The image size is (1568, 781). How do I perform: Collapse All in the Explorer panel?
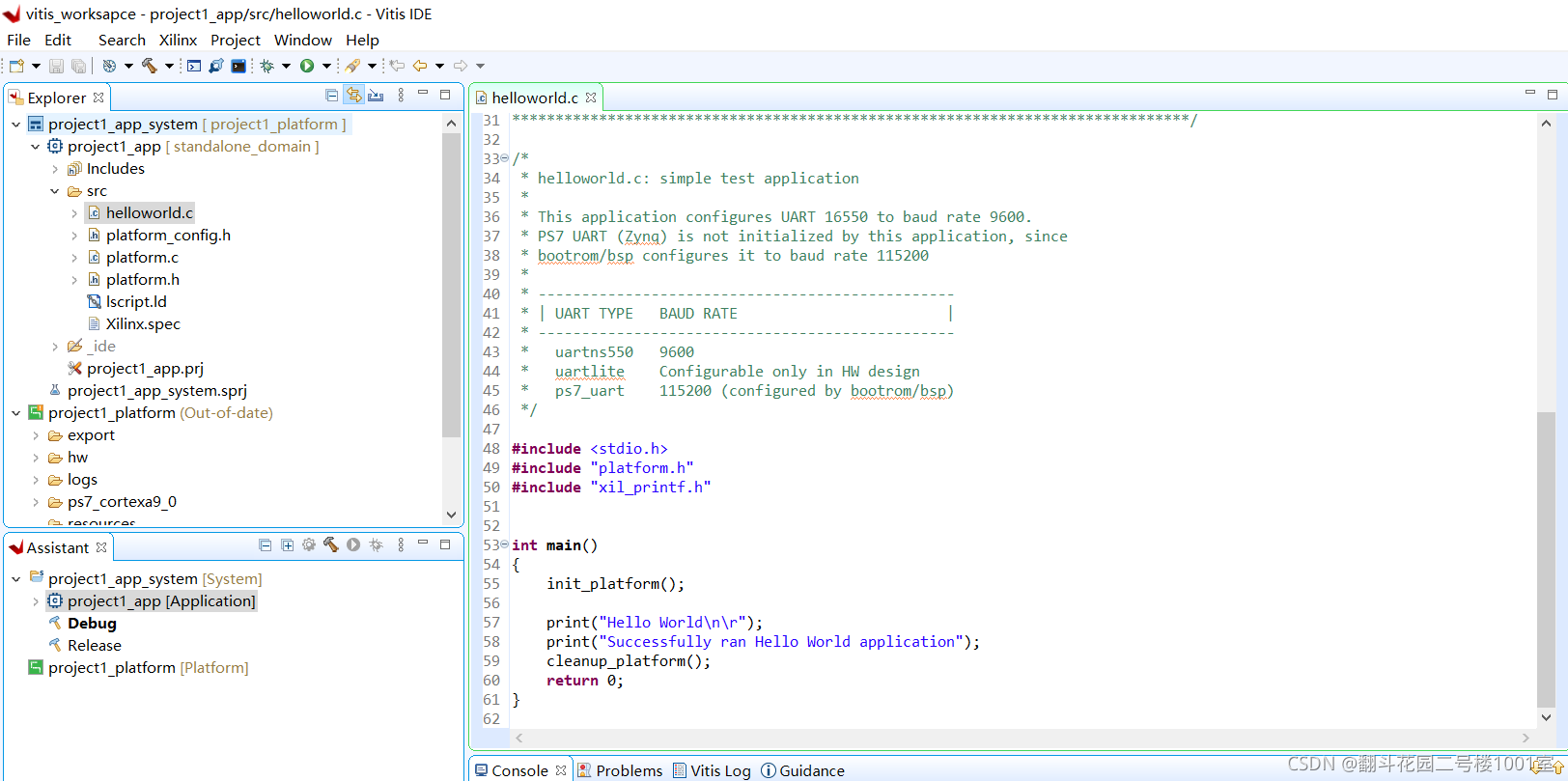point(332,96)
